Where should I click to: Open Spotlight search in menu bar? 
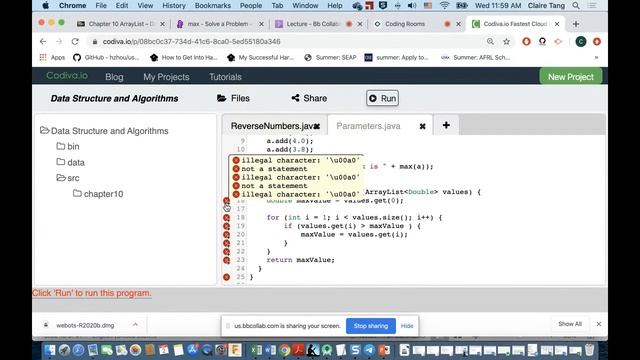pyautogui.click(x=576, y=6)
